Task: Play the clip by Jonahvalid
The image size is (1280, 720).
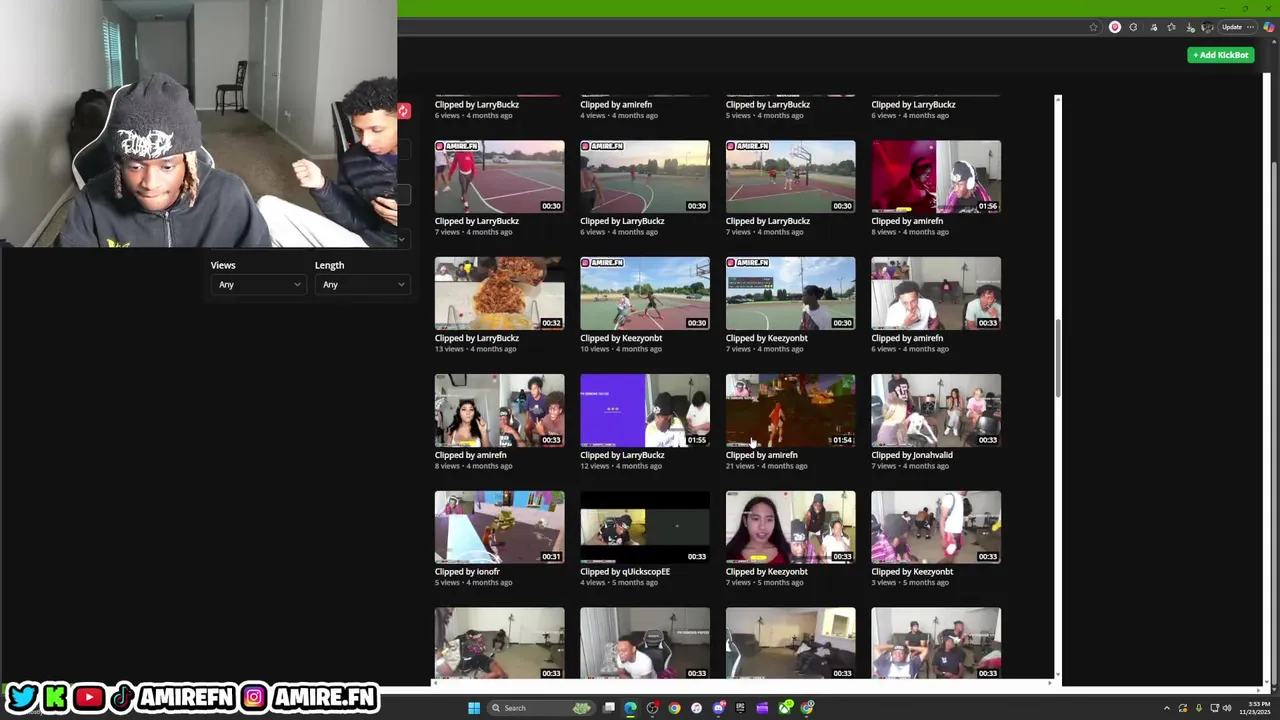Action: click(x=936, y=410)
